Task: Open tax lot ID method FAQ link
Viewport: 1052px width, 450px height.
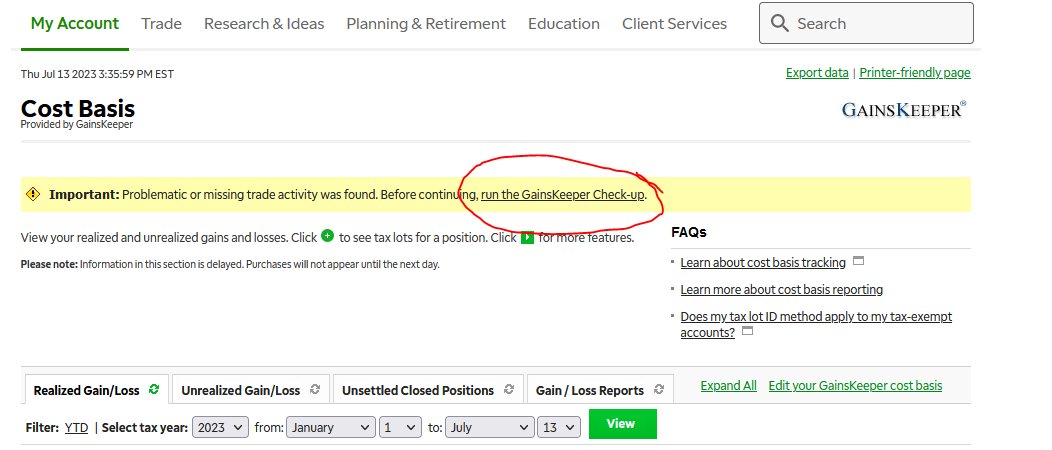Action: point(816,324)
